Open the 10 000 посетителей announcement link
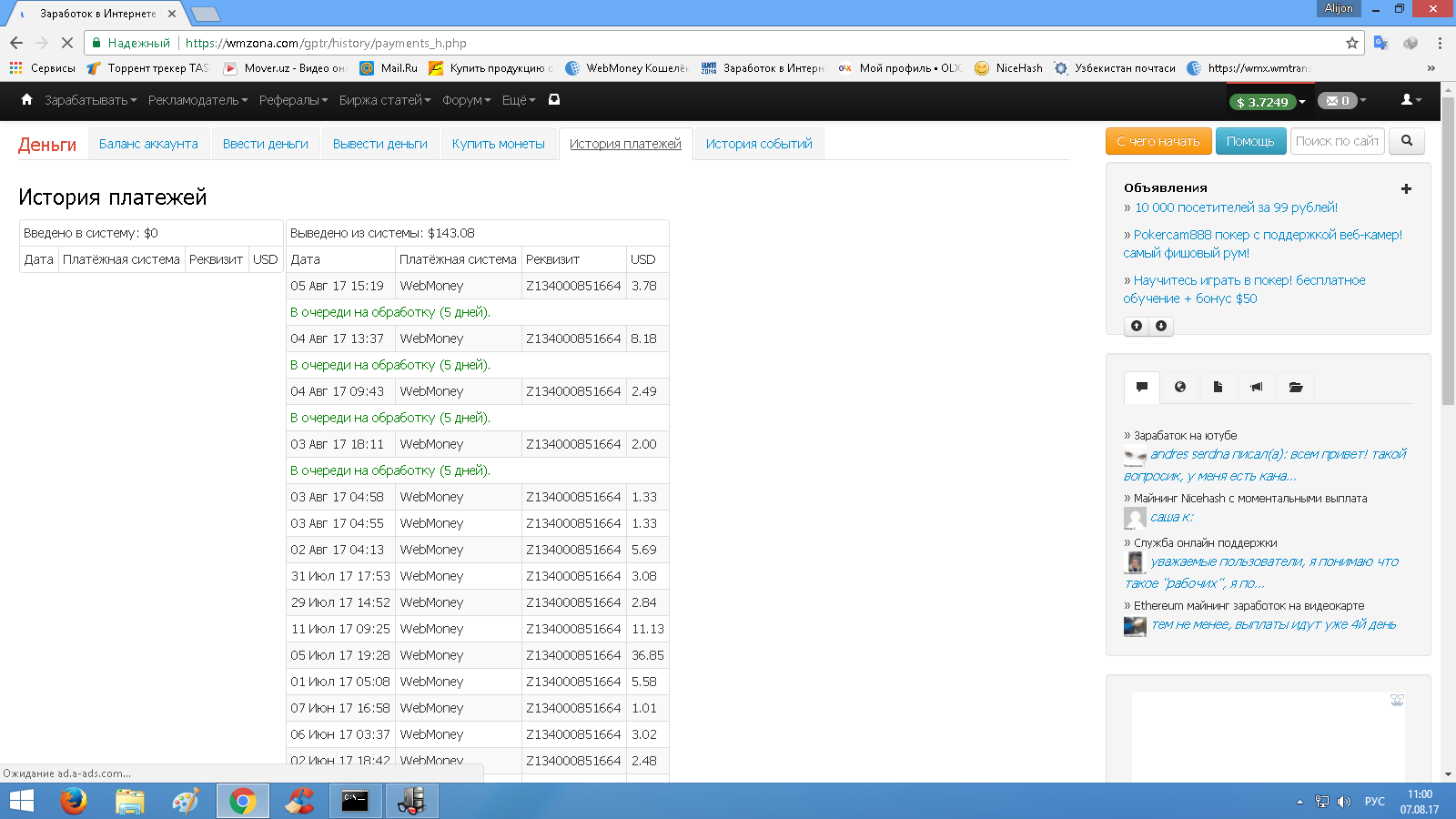The image size is (1456, 819). (1236, 207)
